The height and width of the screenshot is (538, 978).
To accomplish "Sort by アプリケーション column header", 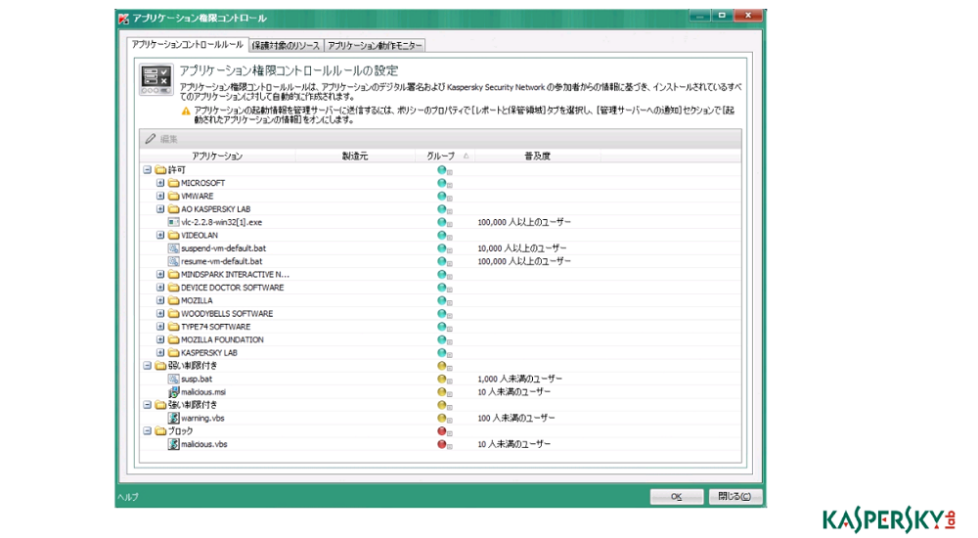I will click(217, 156).
